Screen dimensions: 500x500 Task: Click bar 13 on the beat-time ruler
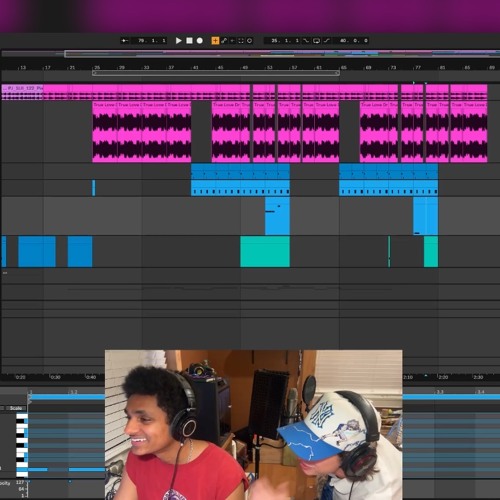pos(23,68)
